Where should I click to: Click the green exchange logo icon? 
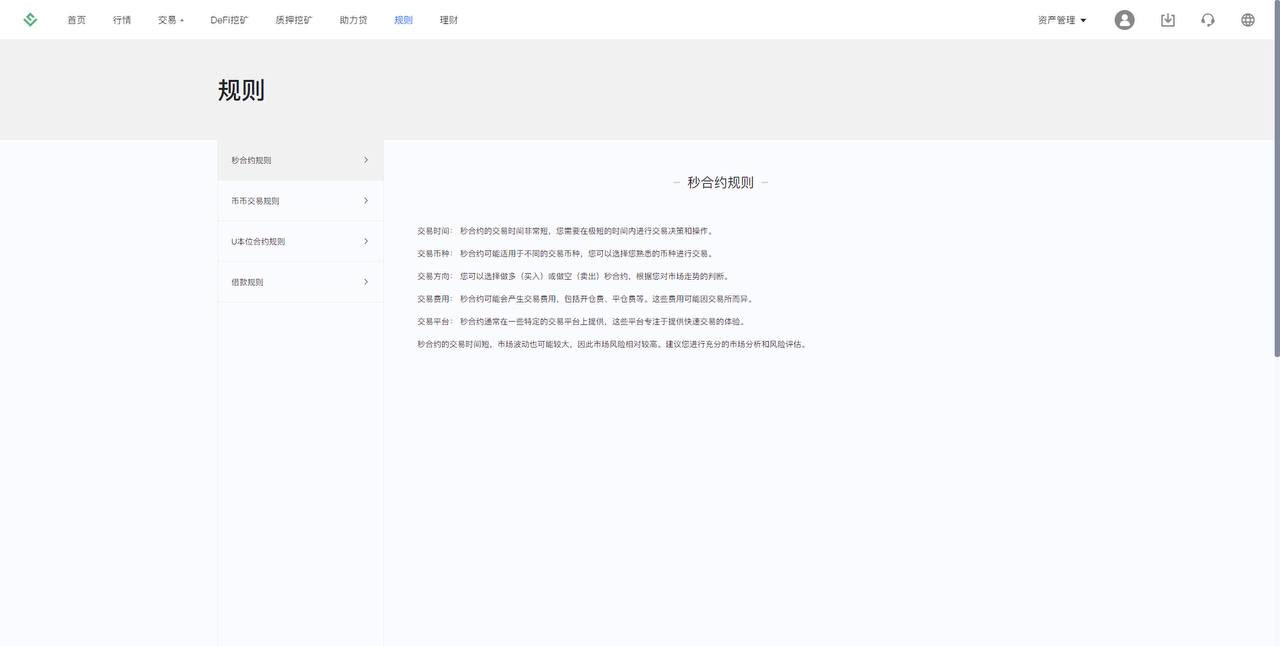(30, 20)
